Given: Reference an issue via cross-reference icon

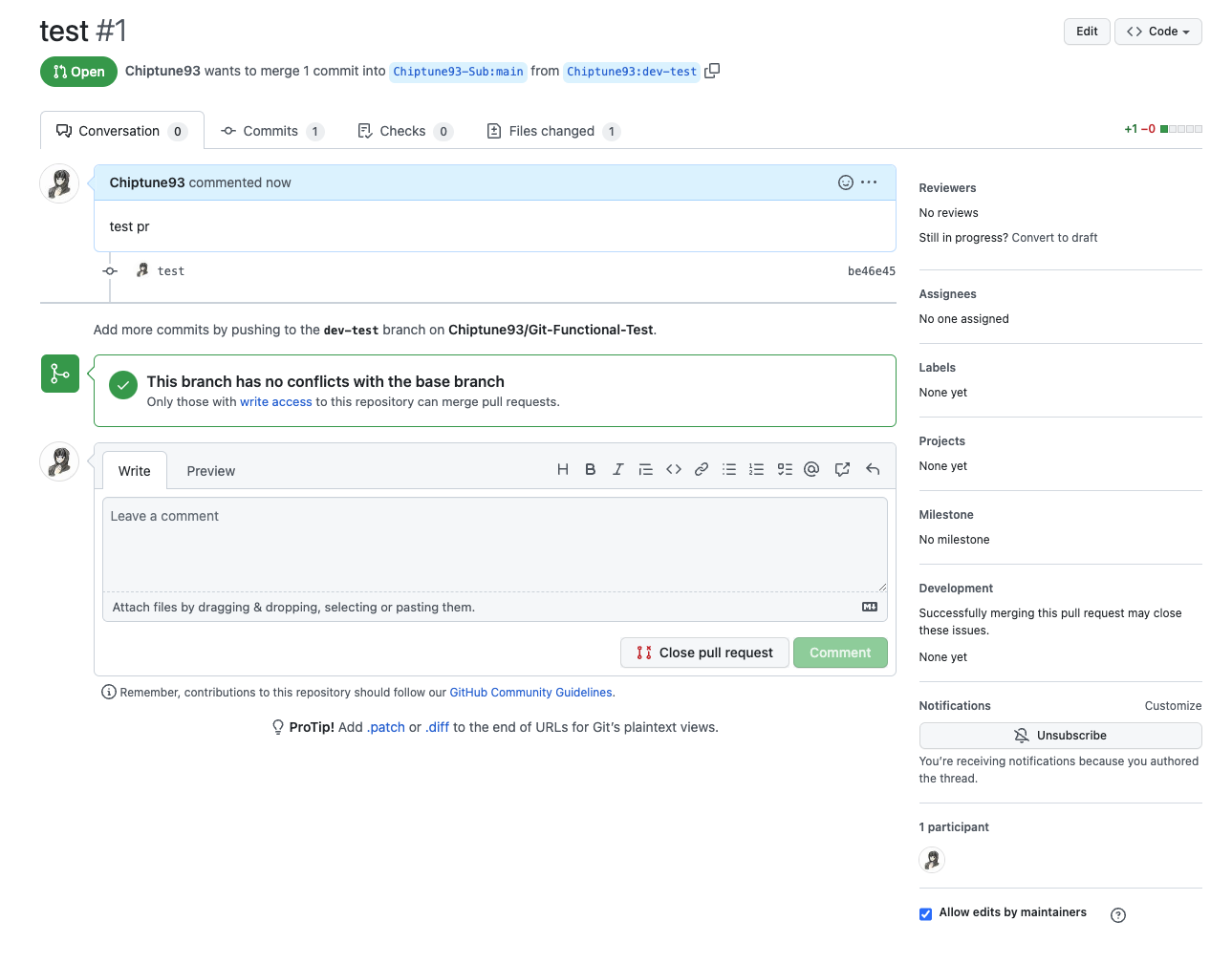Looking at the screenshot, I should 842,469.
